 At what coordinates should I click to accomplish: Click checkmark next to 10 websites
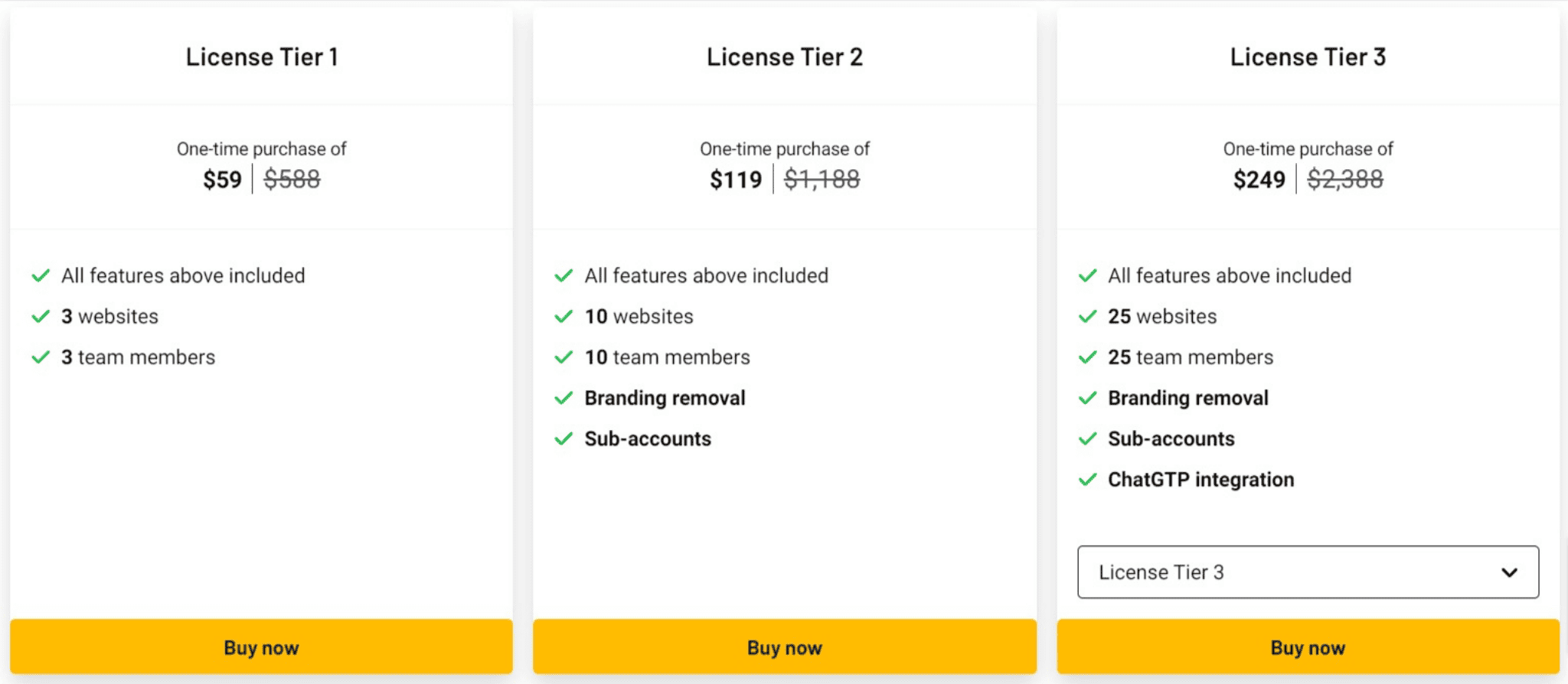coord(563,317)
